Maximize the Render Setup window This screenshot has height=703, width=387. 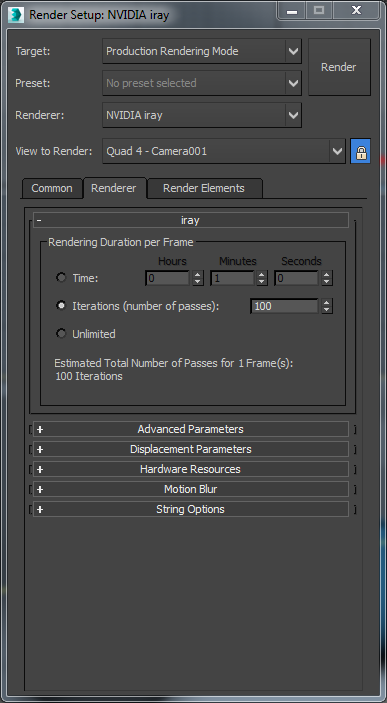(319, 10)
